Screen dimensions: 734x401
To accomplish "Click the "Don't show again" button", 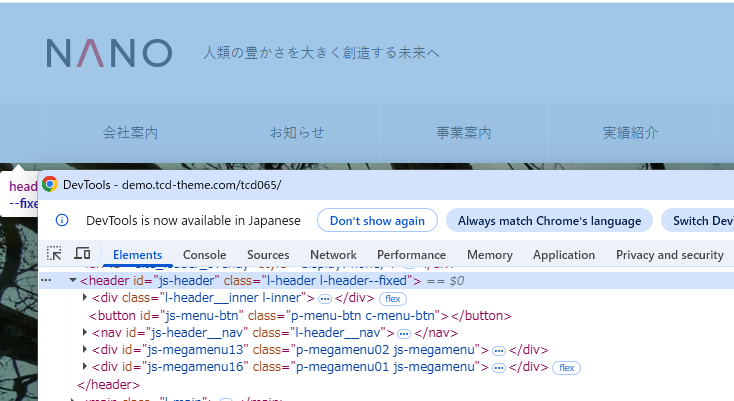I will (x=377, y=220).
